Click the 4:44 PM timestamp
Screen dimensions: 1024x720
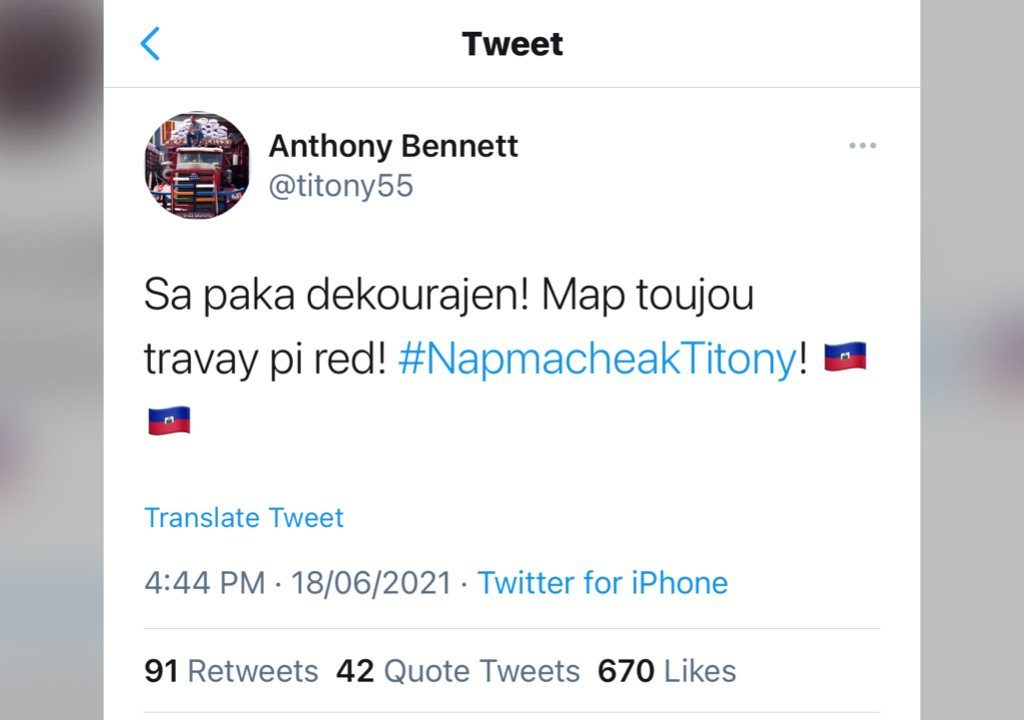point(204,583)
